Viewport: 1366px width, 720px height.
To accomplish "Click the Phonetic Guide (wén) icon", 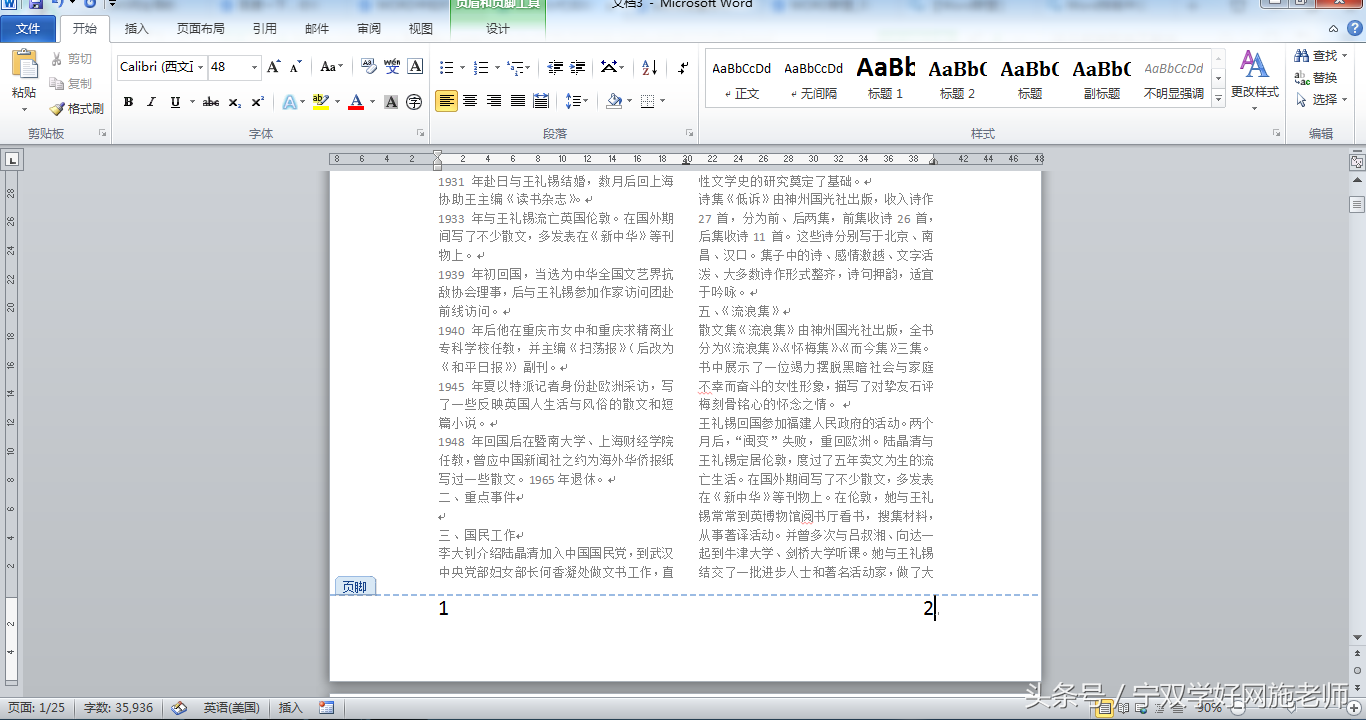I will pyautogui.click(x=392, y=67).
